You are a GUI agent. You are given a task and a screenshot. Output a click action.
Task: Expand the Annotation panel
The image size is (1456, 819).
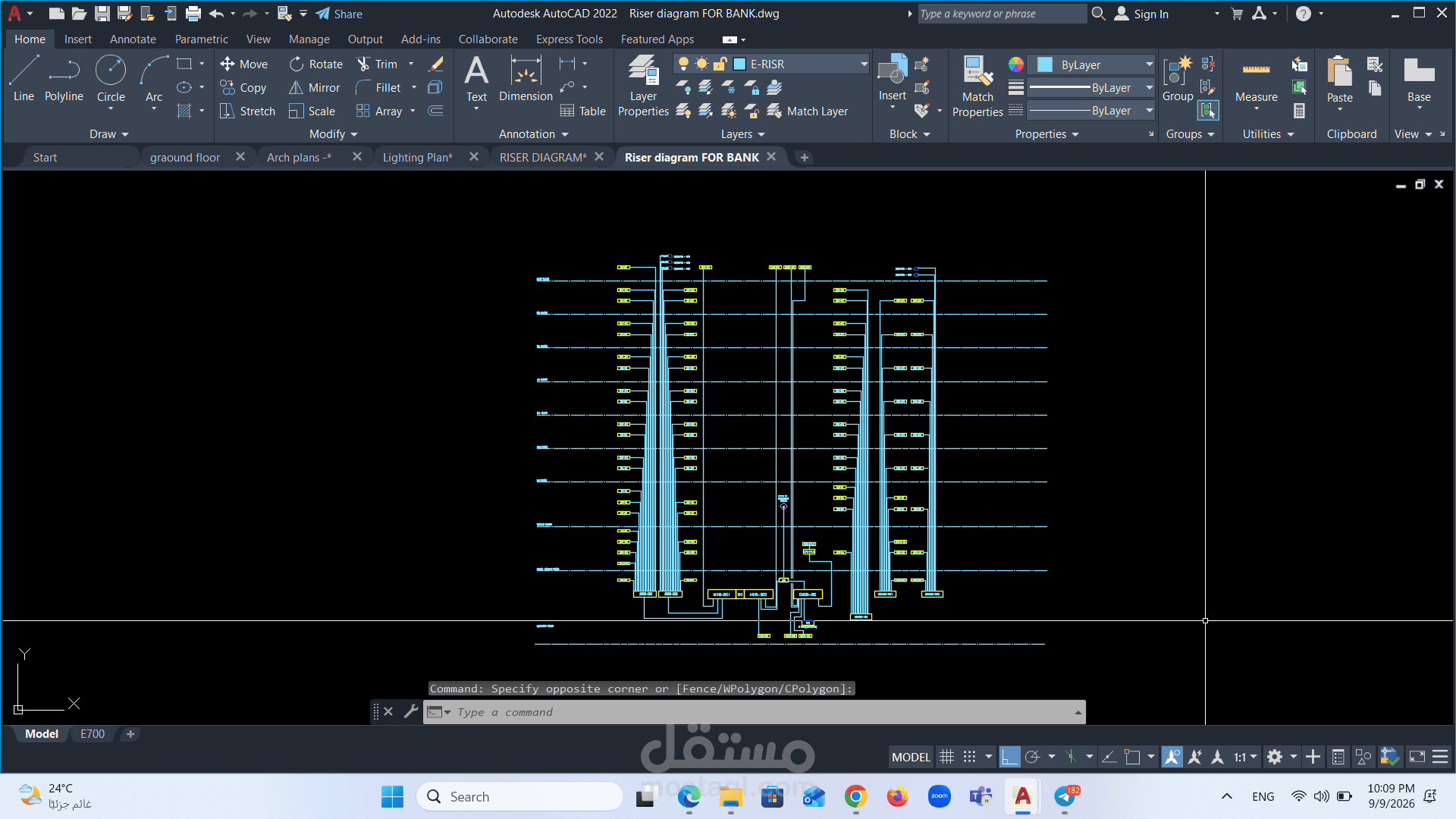click(x=534, y=134)
